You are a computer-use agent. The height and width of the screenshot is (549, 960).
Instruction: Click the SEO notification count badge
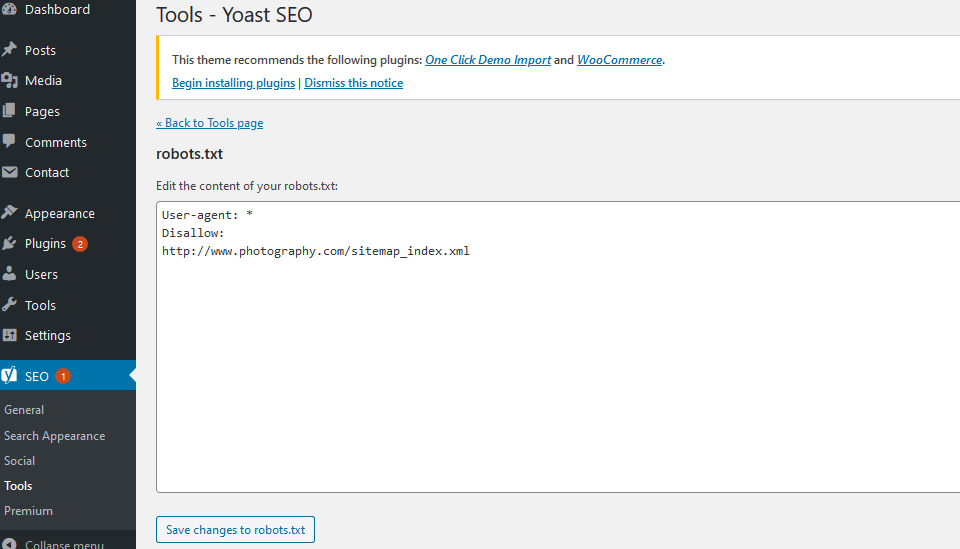62,376
